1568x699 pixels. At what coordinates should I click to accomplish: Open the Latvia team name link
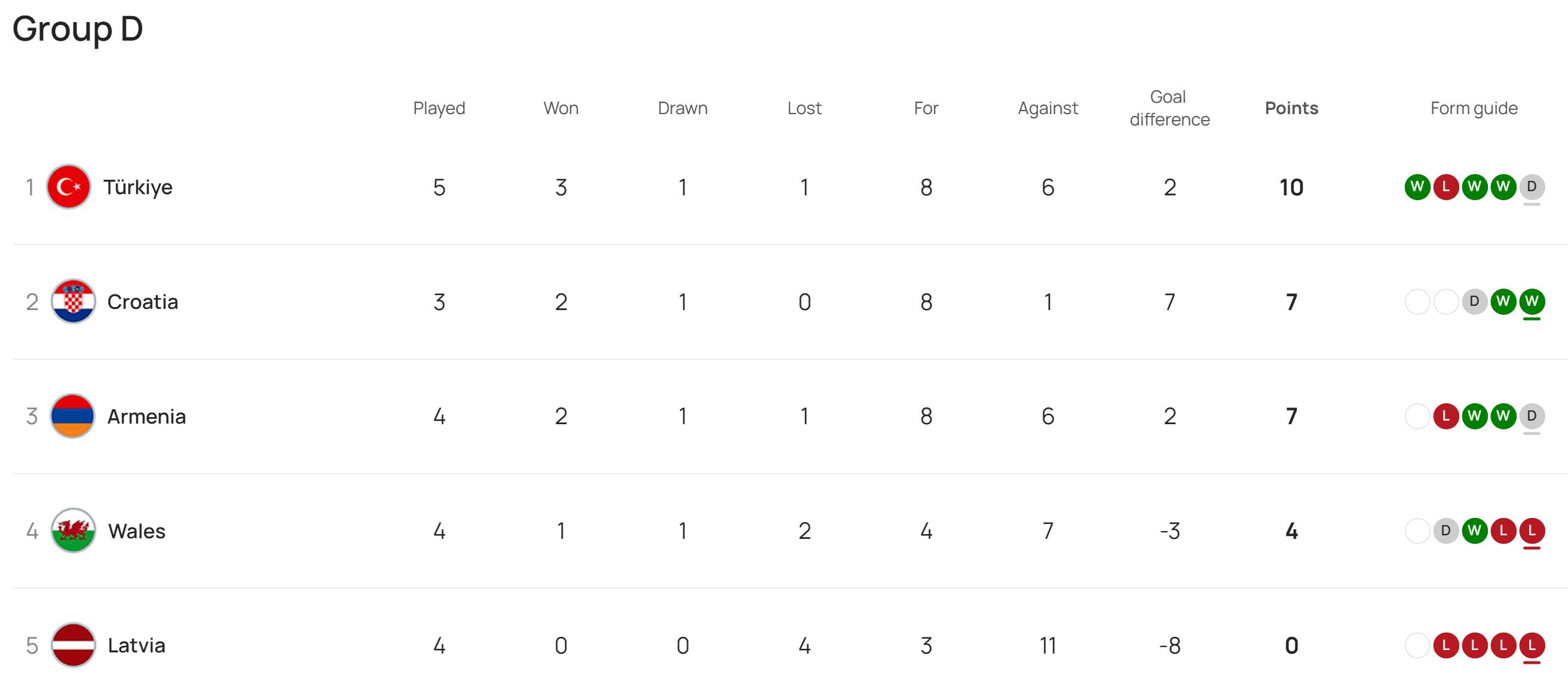tap(136, 645)
